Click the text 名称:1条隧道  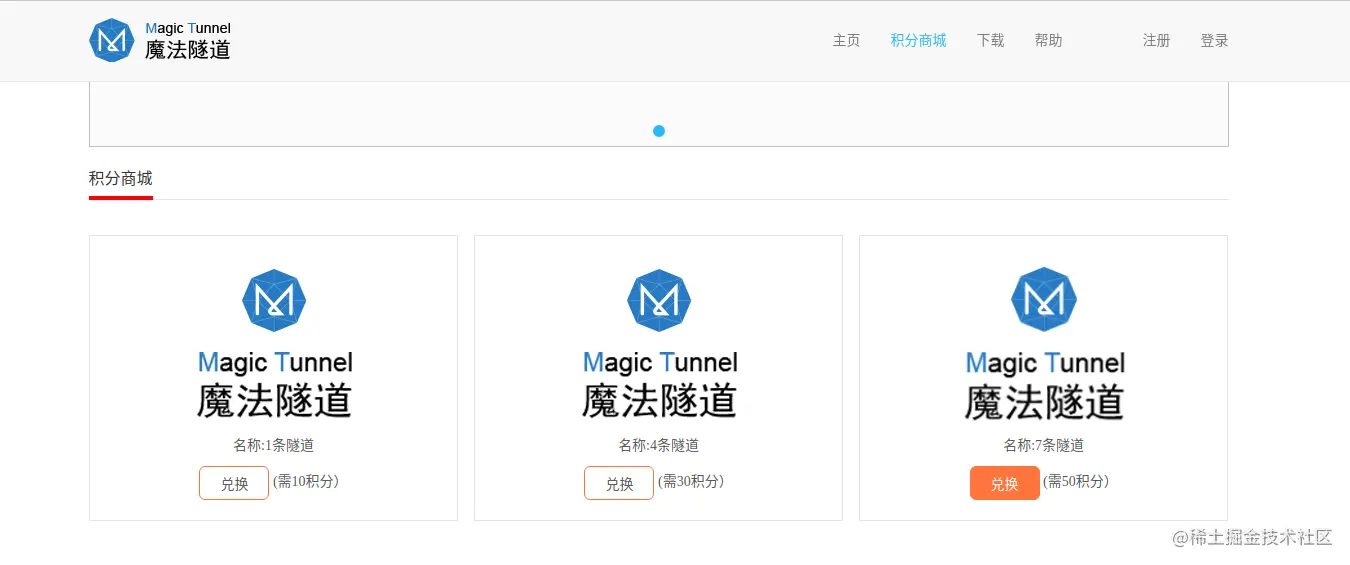click(x=274, y=446)
